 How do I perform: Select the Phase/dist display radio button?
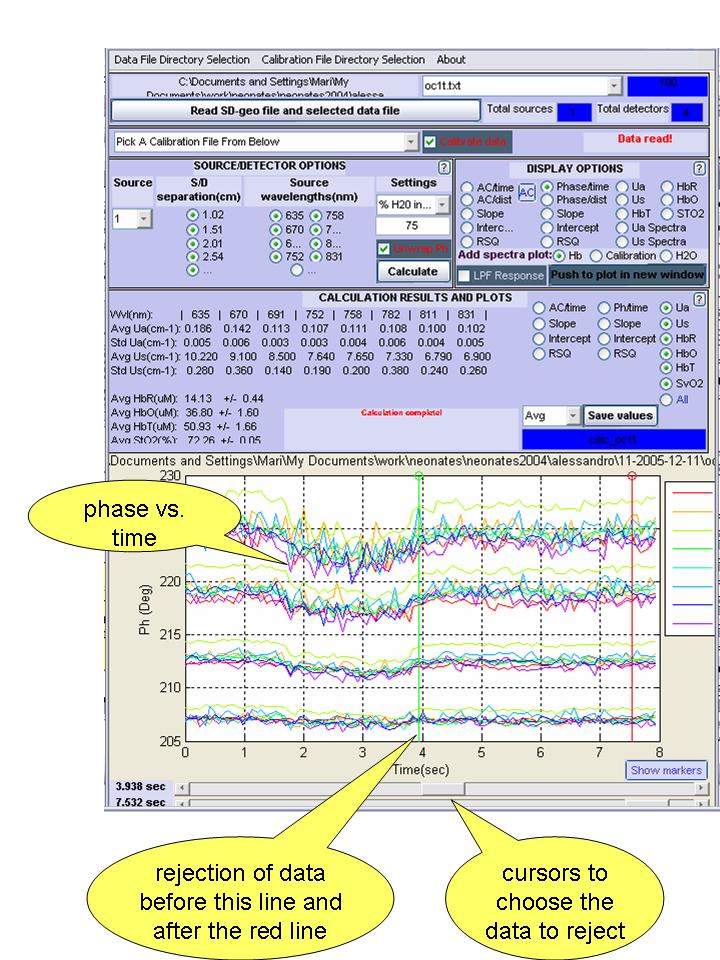547,200
